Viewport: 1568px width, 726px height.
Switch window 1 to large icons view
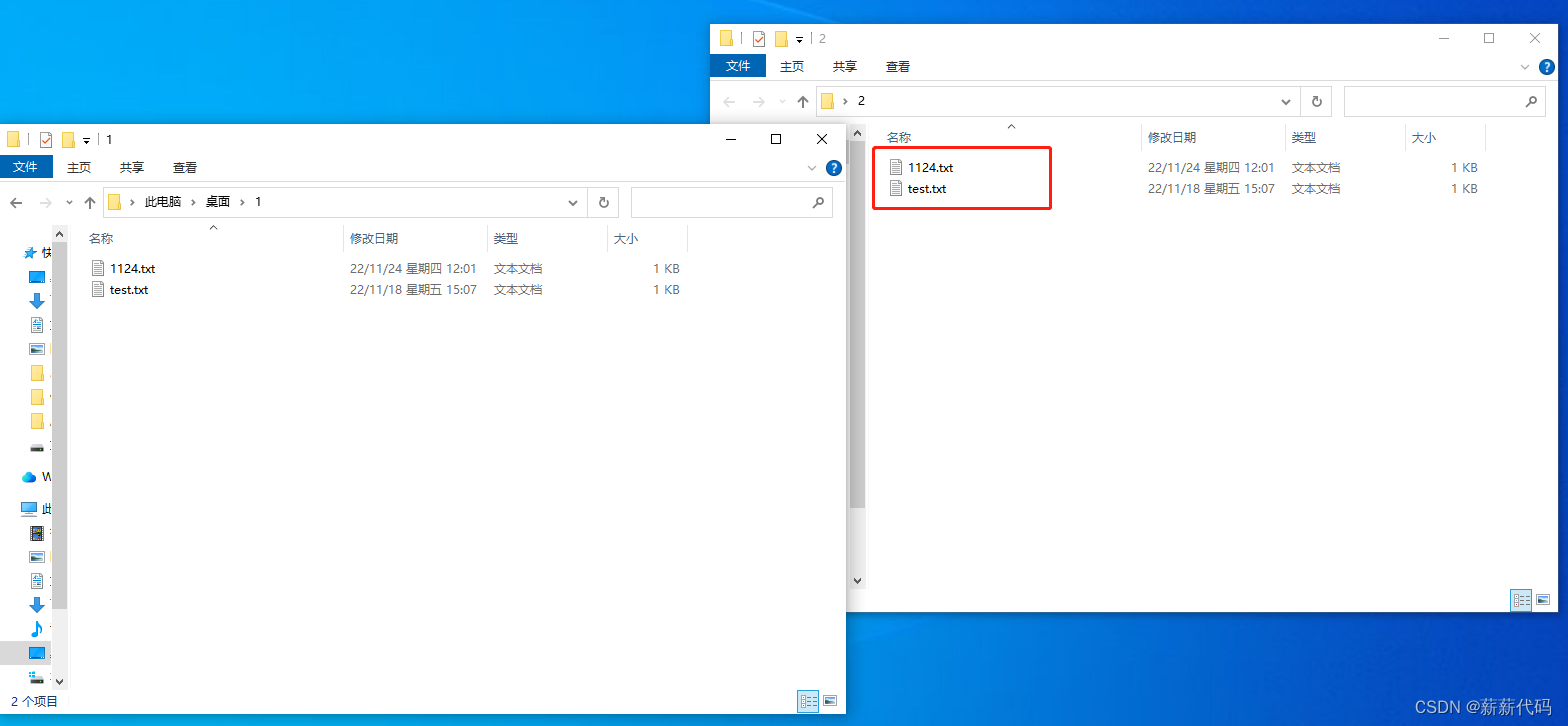pos(829,702)
